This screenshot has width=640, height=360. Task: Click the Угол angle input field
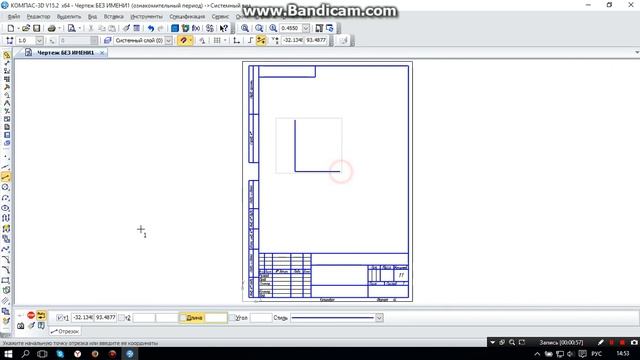[261, 318]
